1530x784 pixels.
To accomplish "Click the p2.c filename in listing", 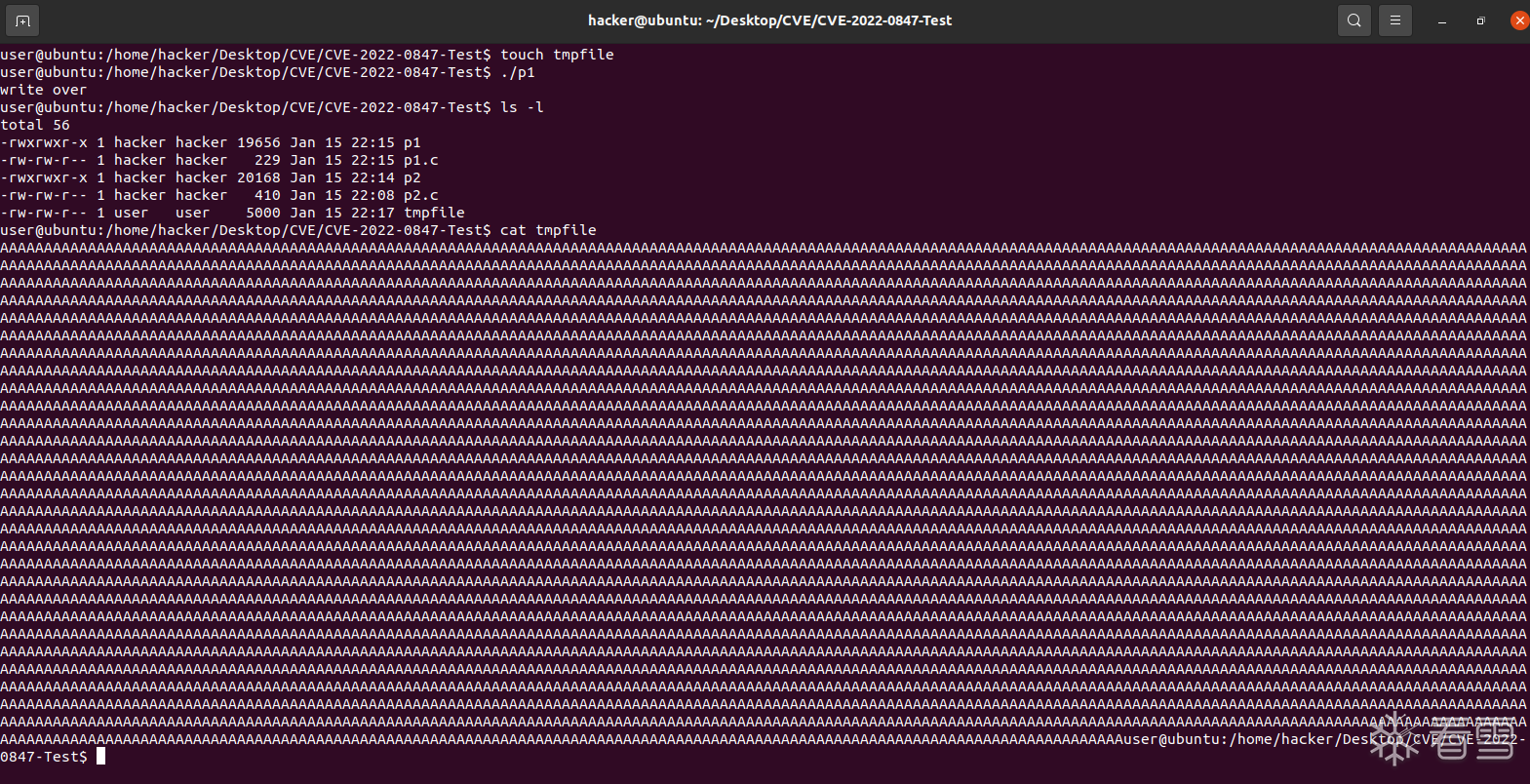I will [421, 195].
